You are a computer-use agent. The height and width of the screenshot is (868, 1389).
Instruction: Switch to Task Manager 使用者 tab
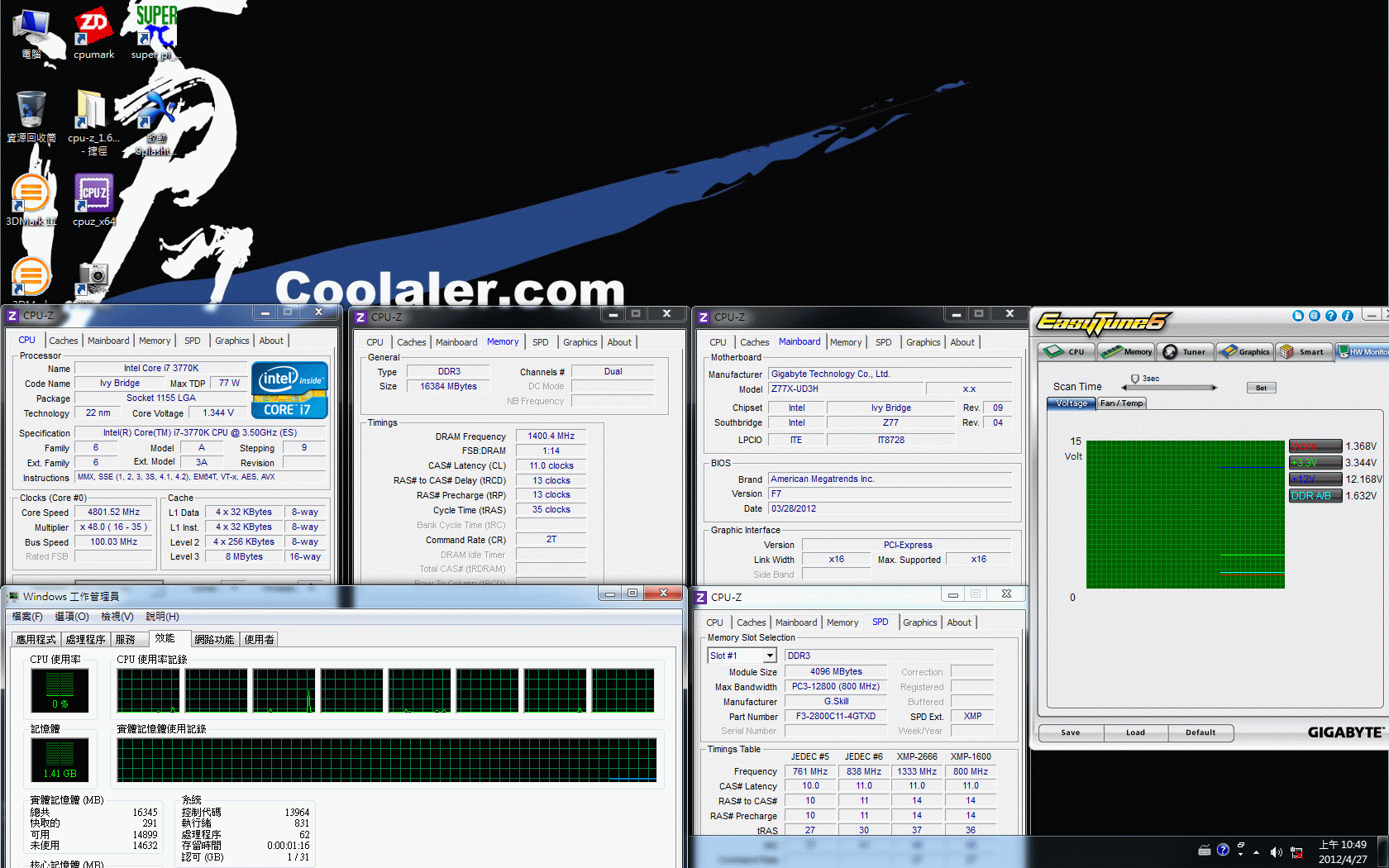pos(260,640)
